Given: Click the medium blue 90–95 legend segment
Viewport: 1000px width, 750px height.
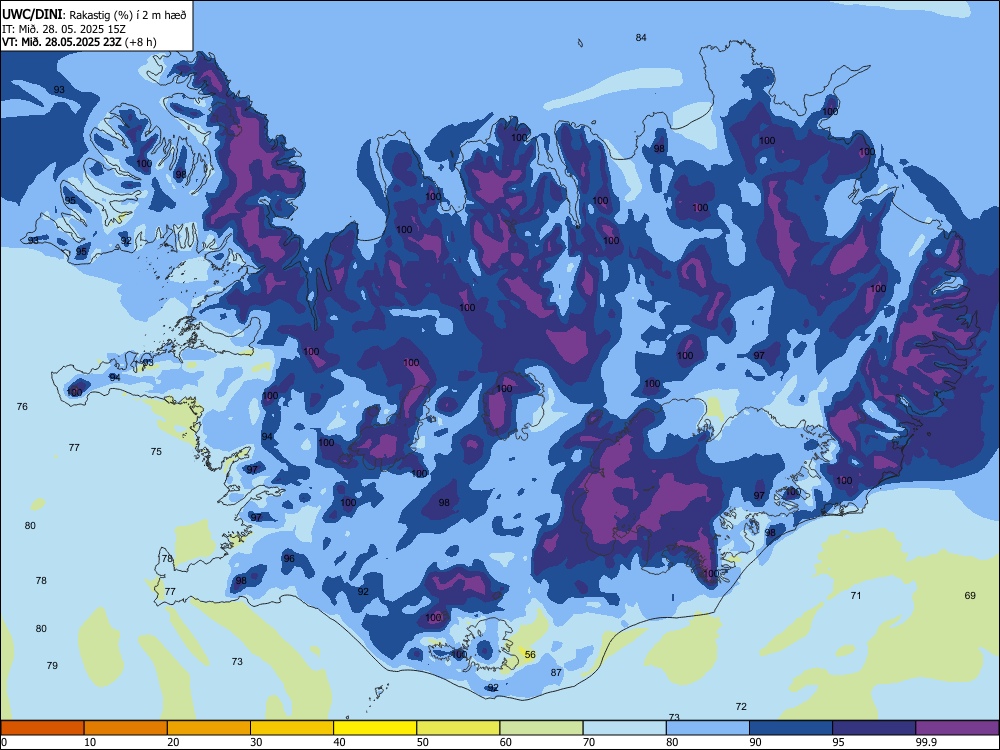Looking at the screenshot, I should click(791, 728).
